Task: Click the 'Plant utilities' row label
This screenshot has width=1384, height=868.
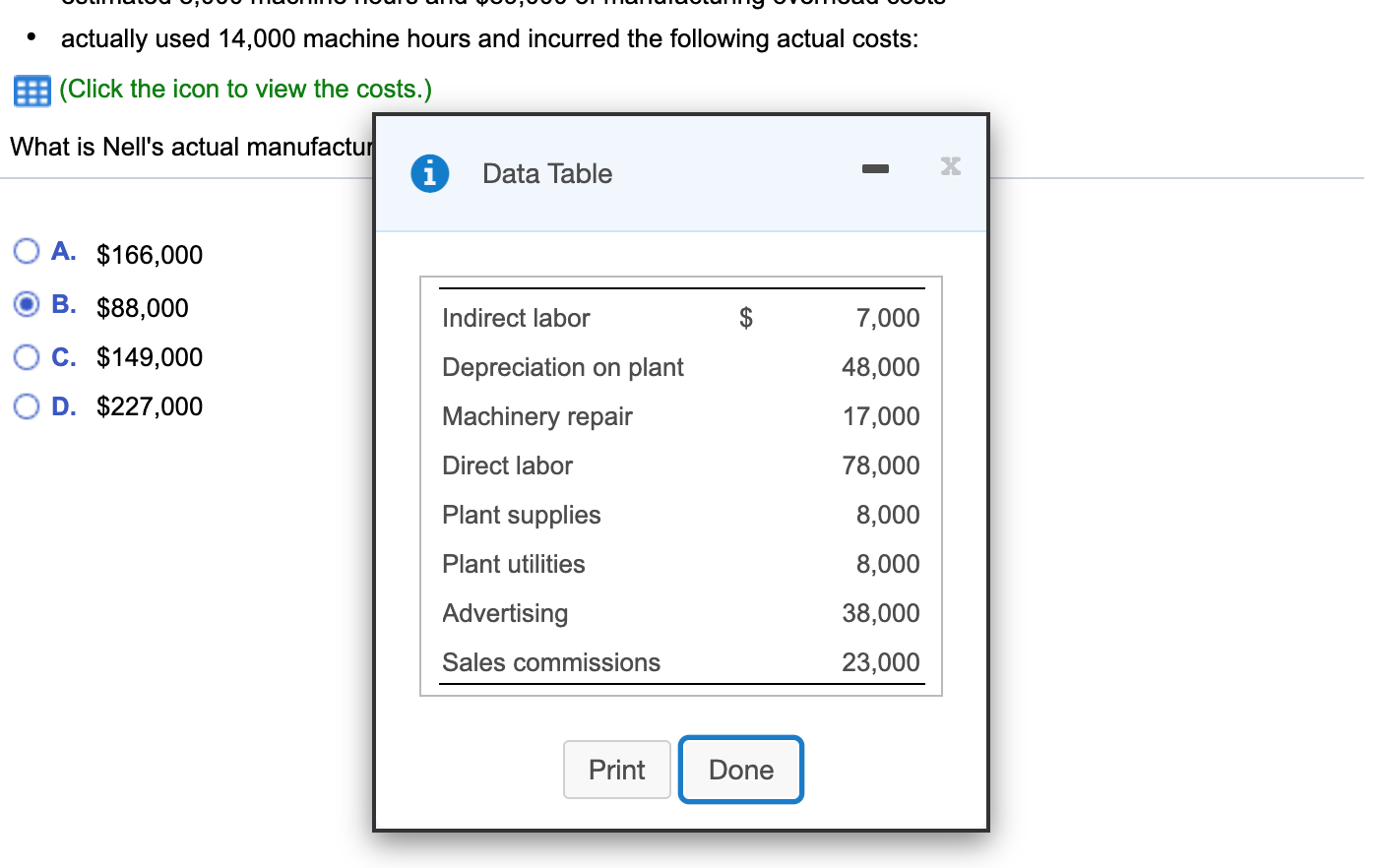Action: point(514,564)
